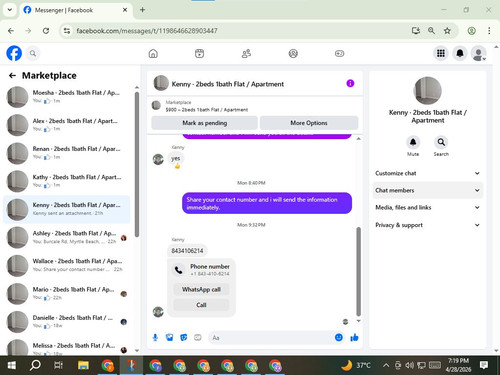Viewport: 500px width, 375px height.
Task: Choose a GIF icon in composer
Action: [x=198, y=338]
